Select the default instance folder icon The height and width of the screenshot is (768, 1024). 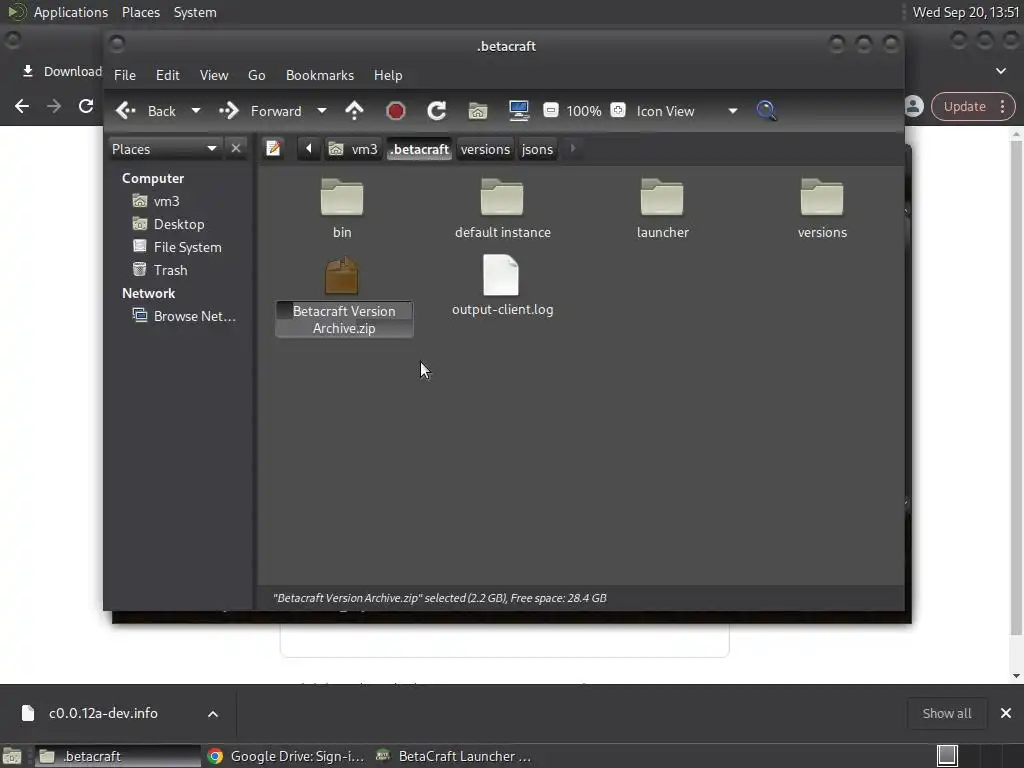pyautogui.click(x=502, y=197)
